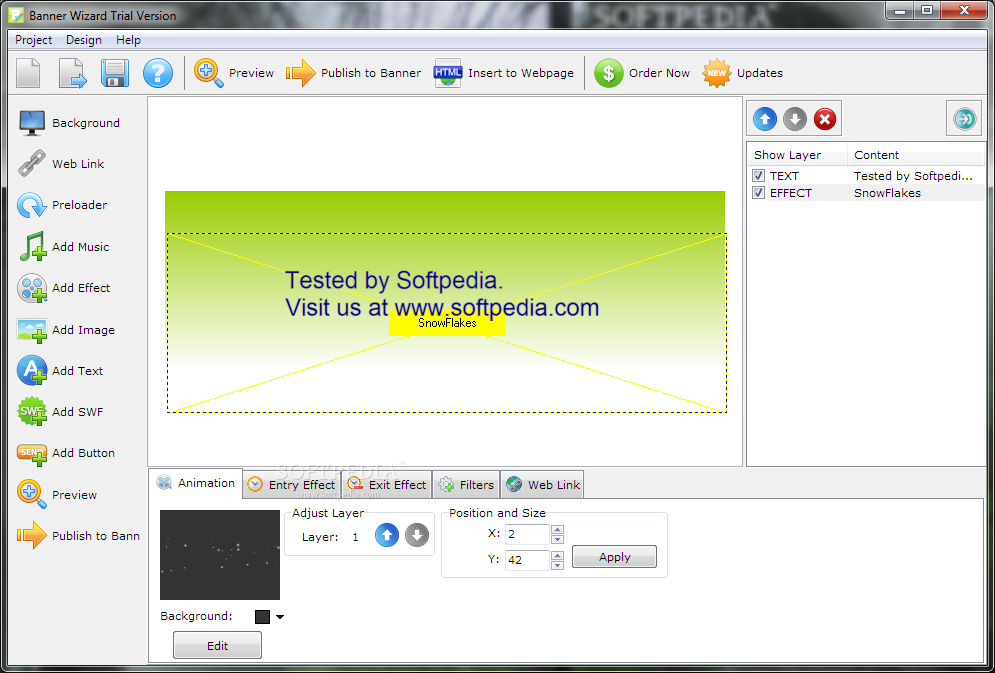Viewport: 995px width, 673px height.
Task: Select Add Image in sidebar
Action: pos(66,330)
